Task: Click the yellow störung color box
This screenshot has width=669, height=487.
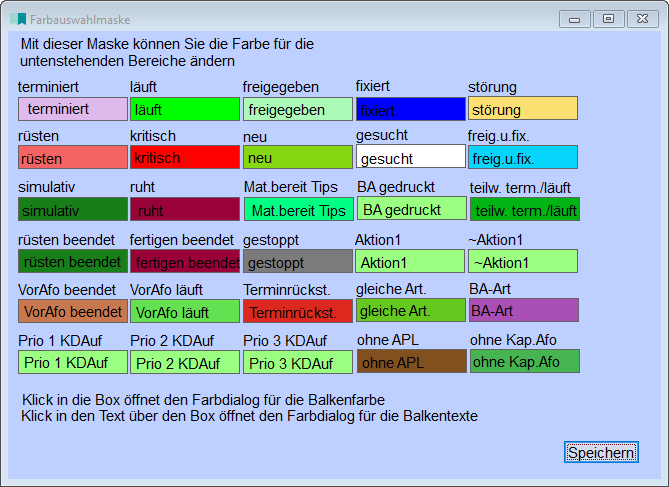Action: 523,108
